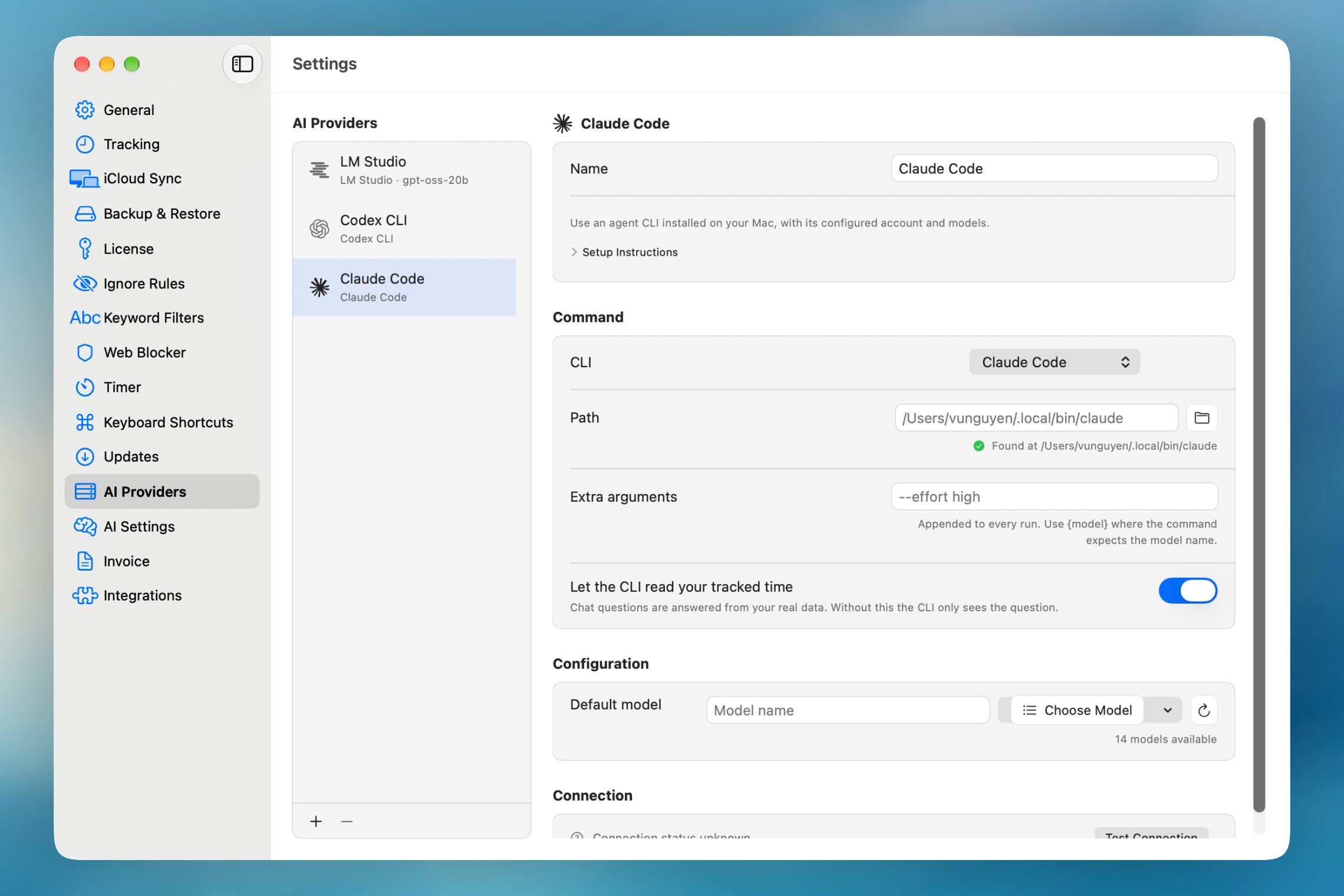1344x896 pixels.
Task: Open iCloud Sync devices icon
Action: click(84, 179)
